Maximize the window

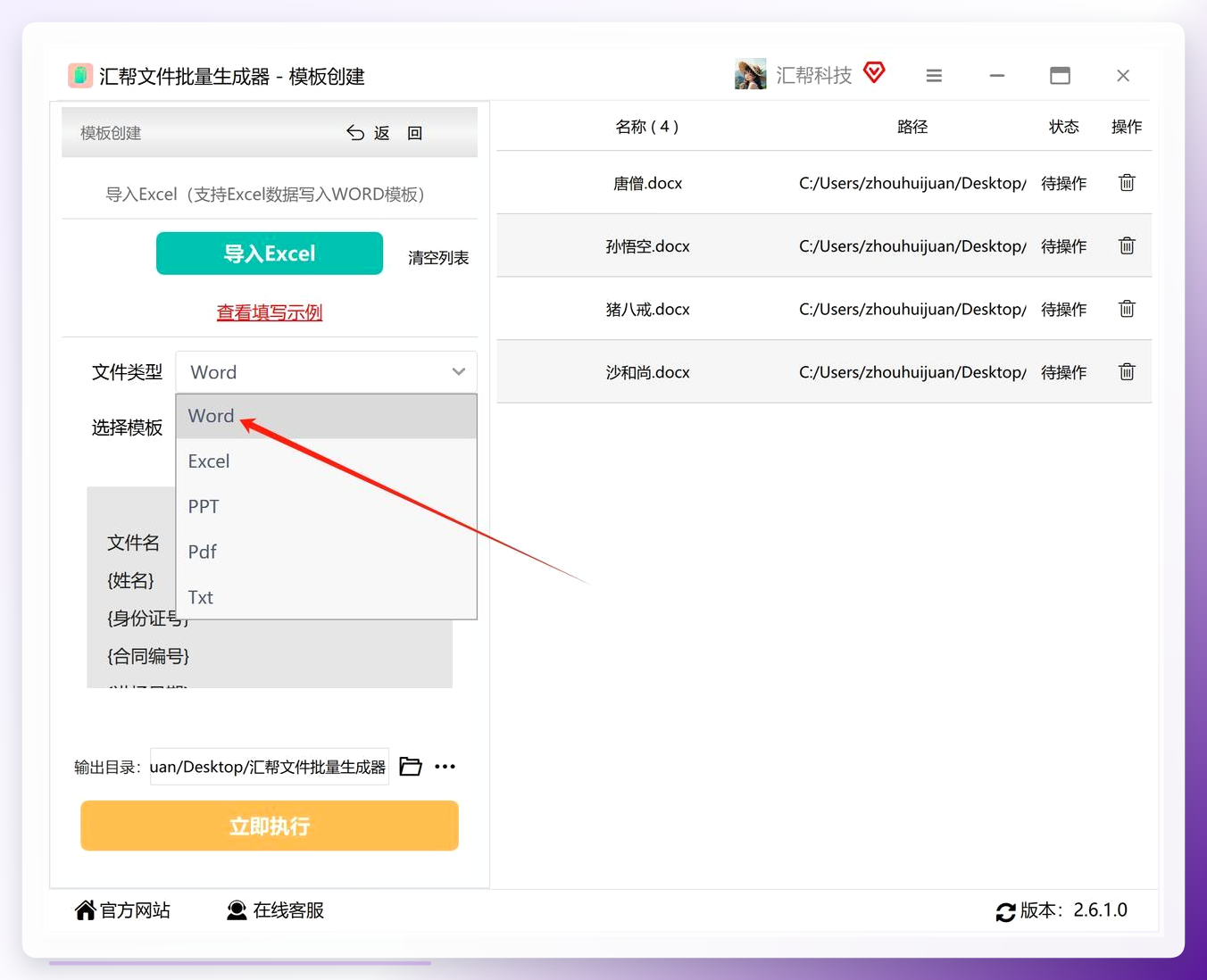[1060, 76]
